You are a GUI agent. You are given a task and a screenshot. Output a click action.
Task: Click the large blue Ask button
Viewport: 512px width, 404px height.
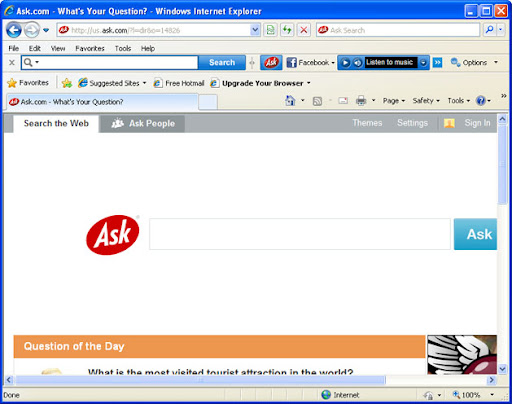pyautogui.click(x=475, y=234)
